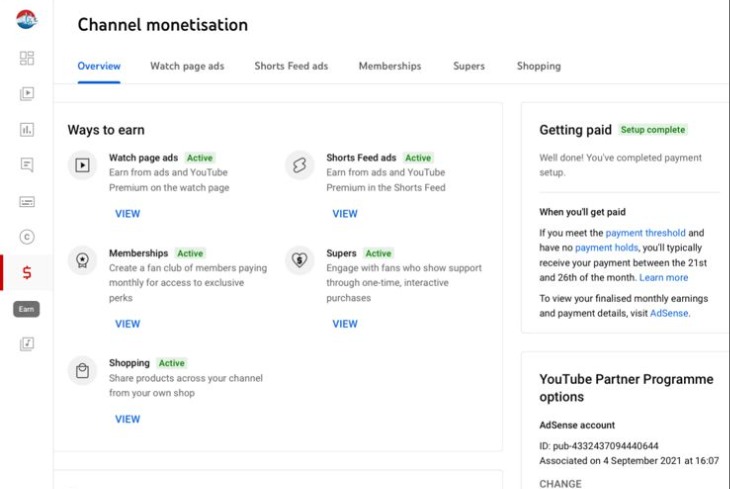Viewport: 730px width, 489px height.
Task: Open the payment holds link
Action: coord(607,248)
